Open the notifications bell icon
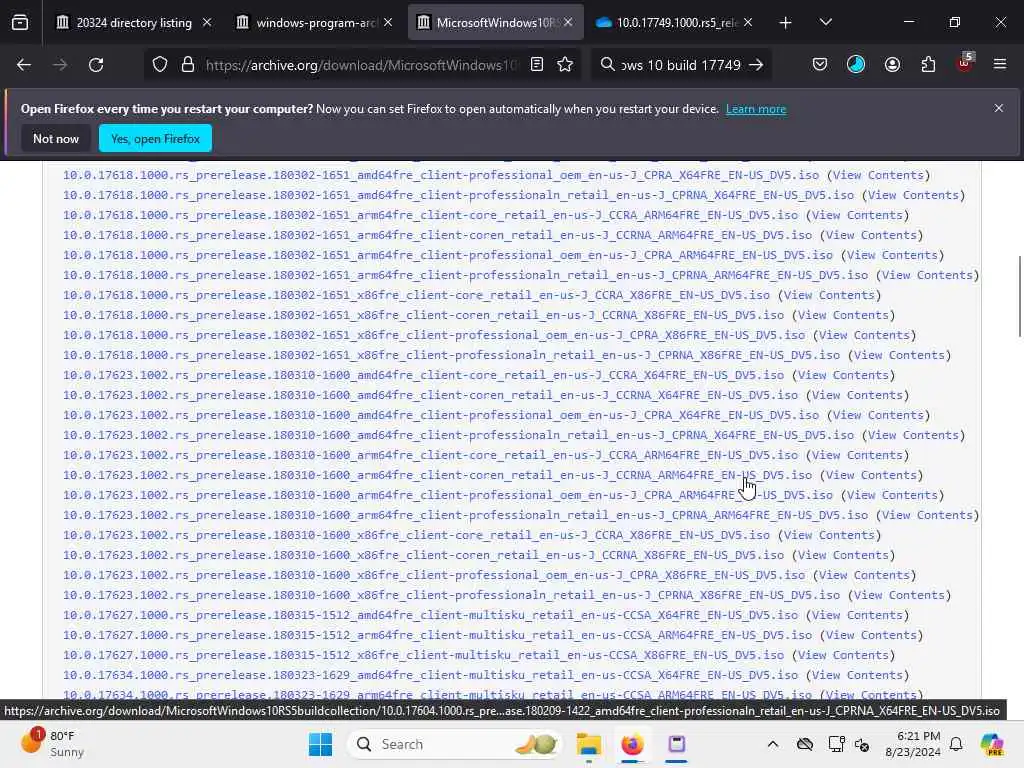 956,744
